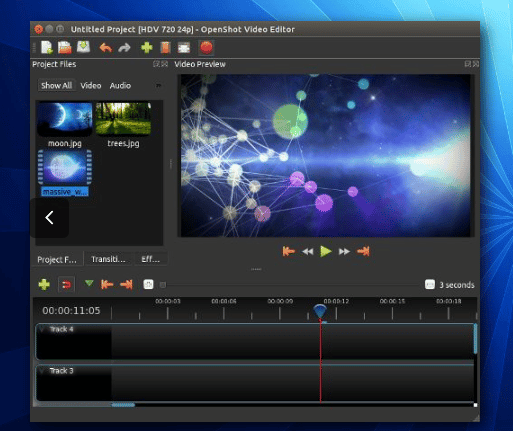Switch to the Eff... tab
This screenshot has width=513, height=431.
pyautogui.click(x=150, y=259)
